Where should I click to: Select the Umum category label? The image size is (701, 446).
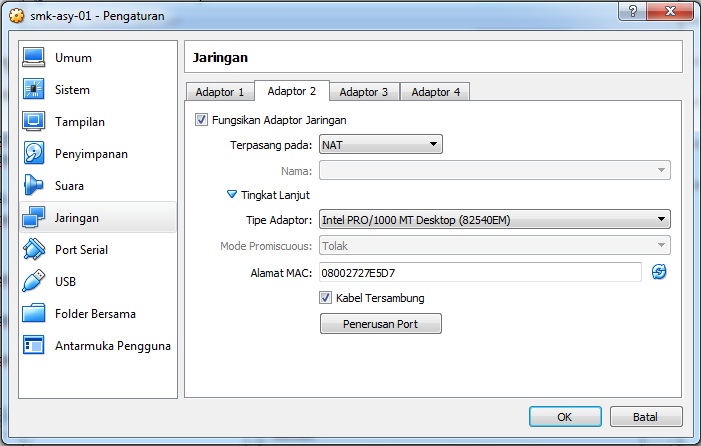tap(73, 58)
